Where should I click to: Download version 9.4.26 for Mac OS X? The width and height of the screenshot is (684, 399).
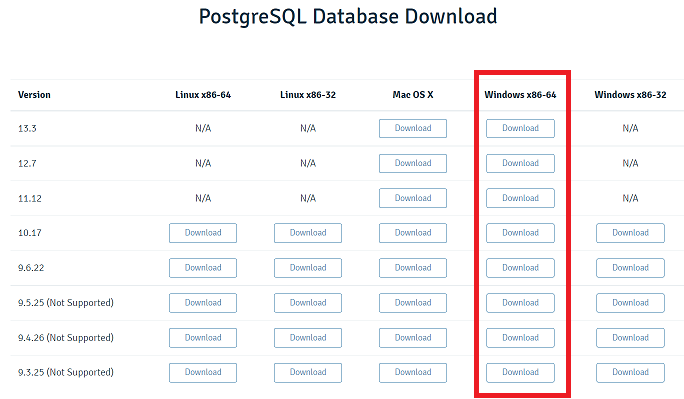[x=413, y=338]
